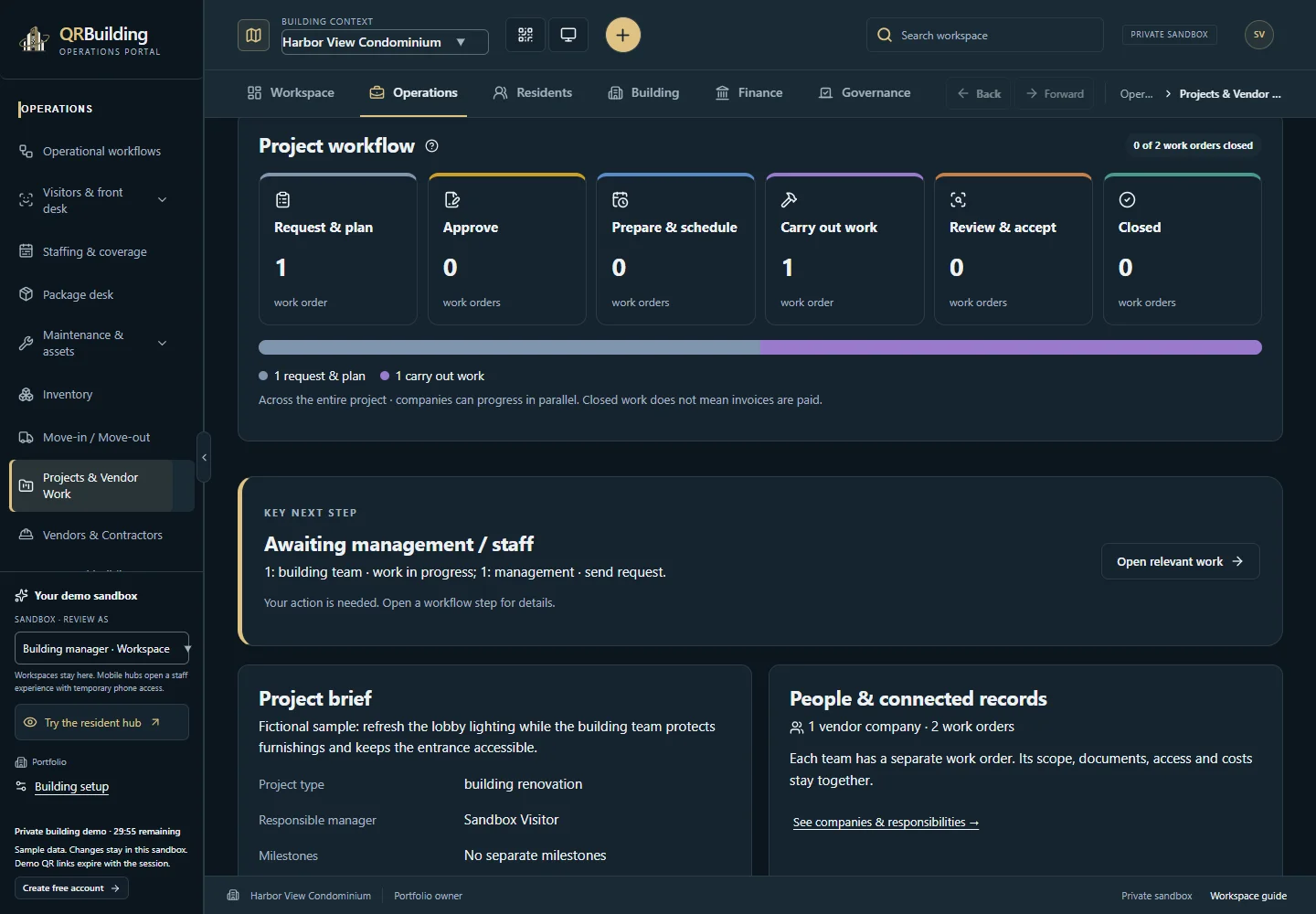This screenshot has height=914, width=1316.
Task: Open the Building tab
Action: 644,92
